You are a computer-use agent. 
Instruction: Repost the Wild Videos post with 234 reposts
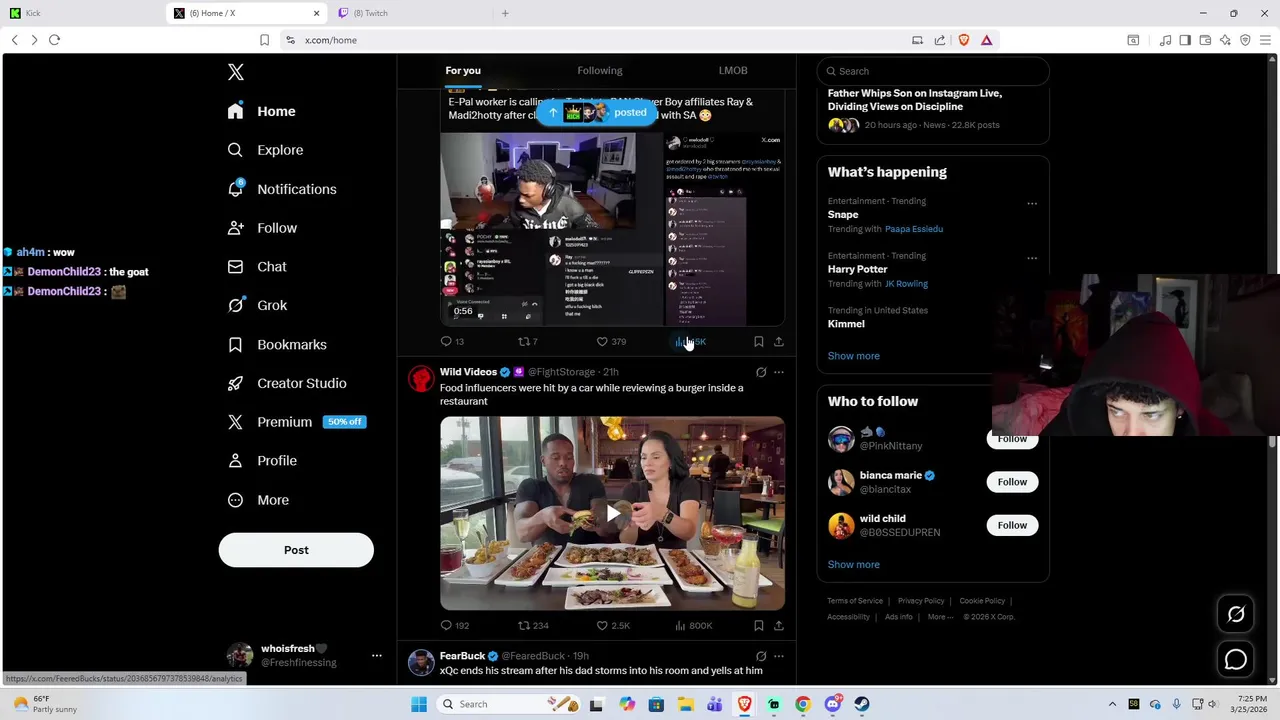[x=533, y=626]
